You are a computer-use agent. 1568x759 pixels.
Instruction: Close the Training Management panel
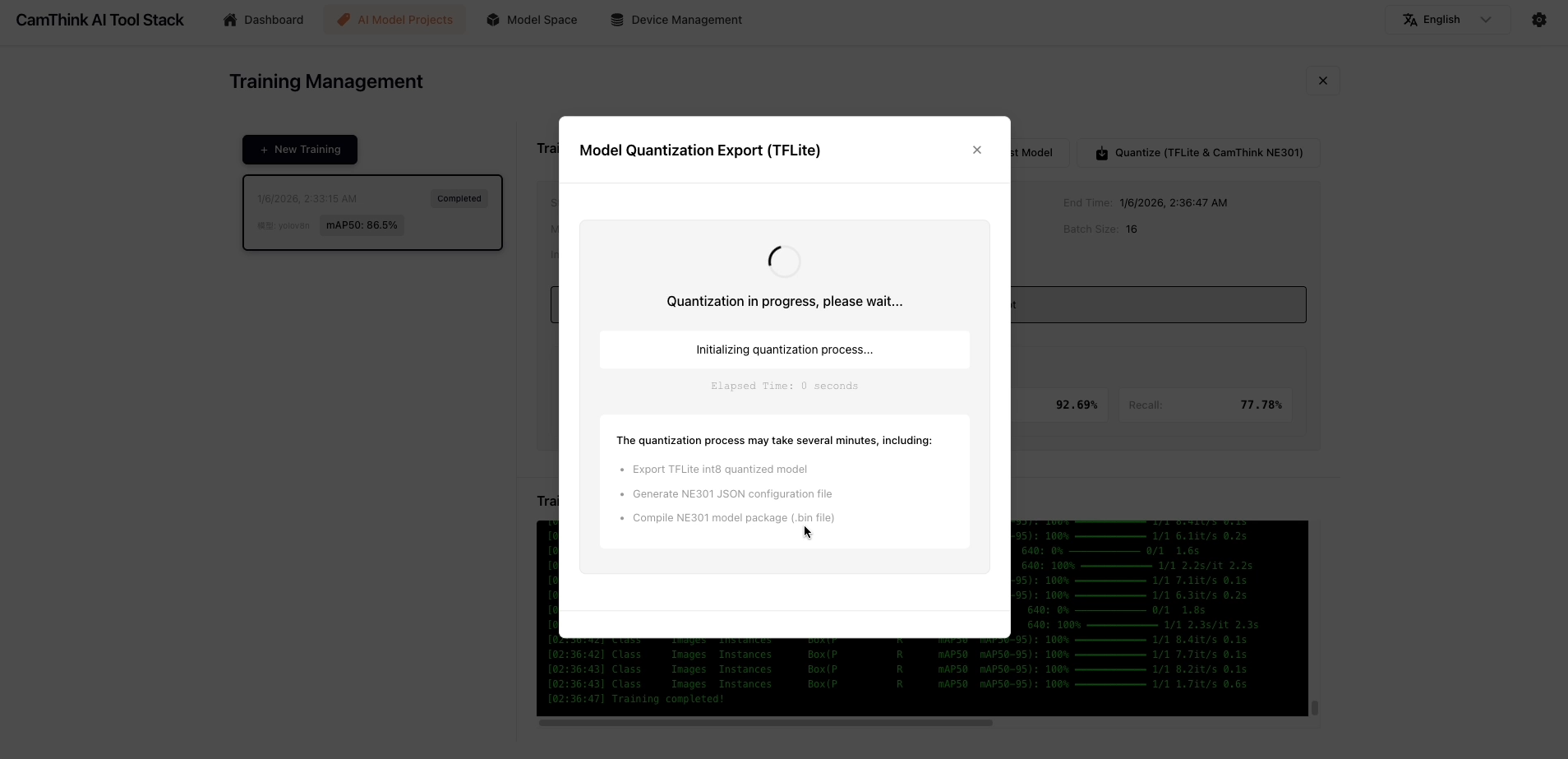1322,81
